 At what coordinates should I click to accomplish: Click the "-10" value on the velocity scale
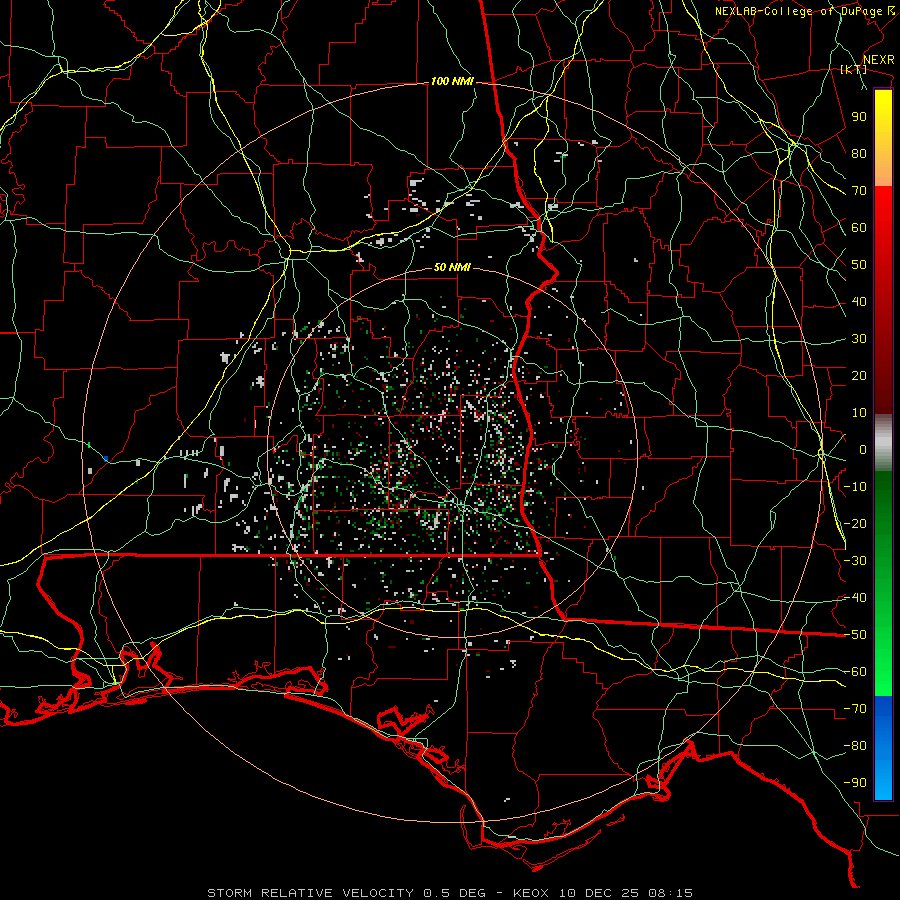click(855, 487)
